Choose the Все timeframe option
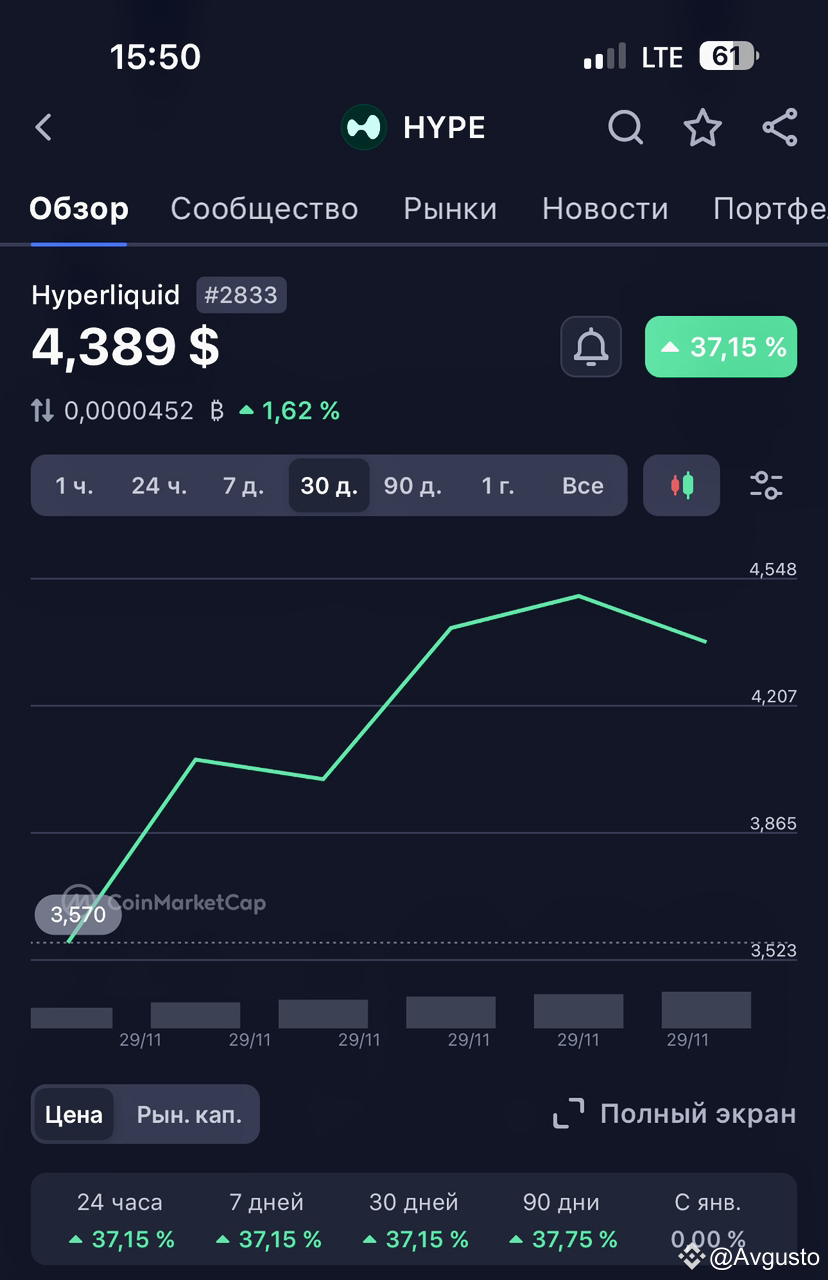828x1280 pixels. (583, 485)
